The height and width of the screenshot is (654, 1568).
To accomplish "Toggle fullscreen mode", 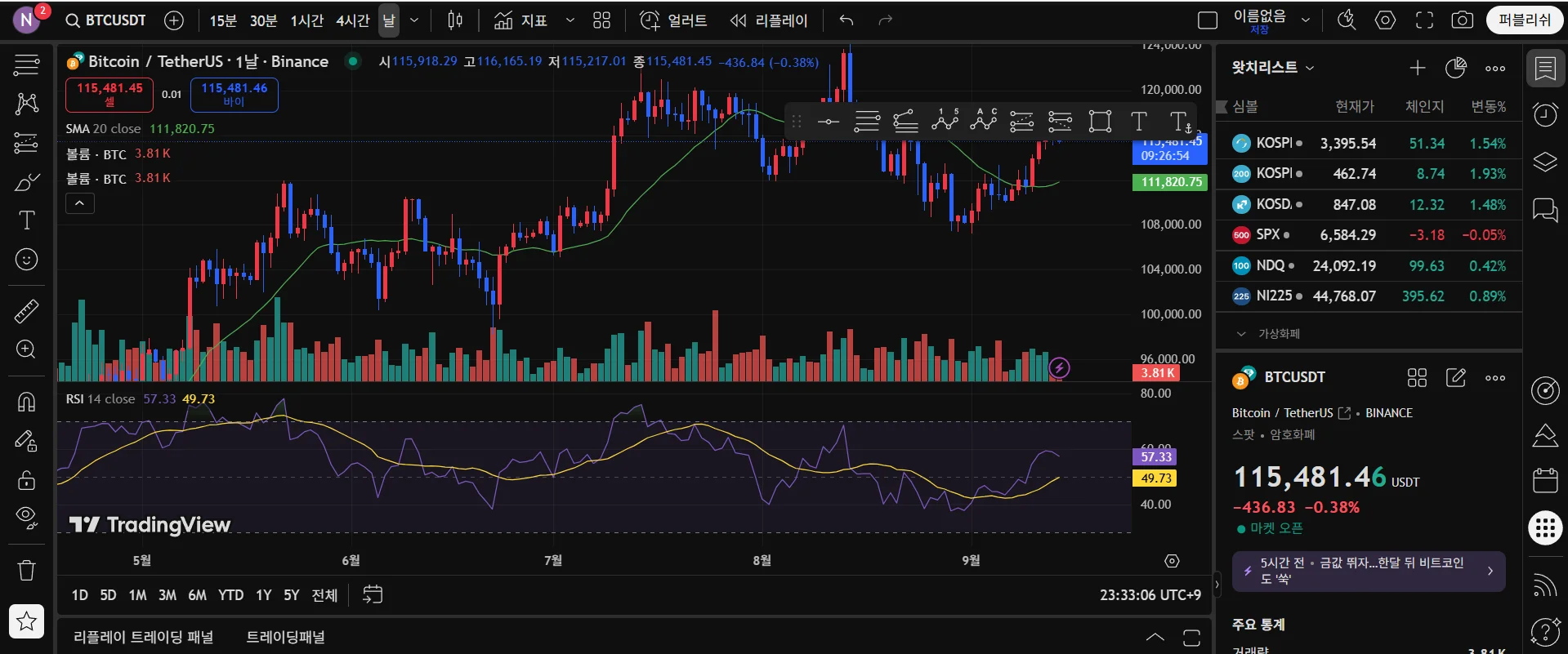I will pyautogui.click(x=1424, y=20).
